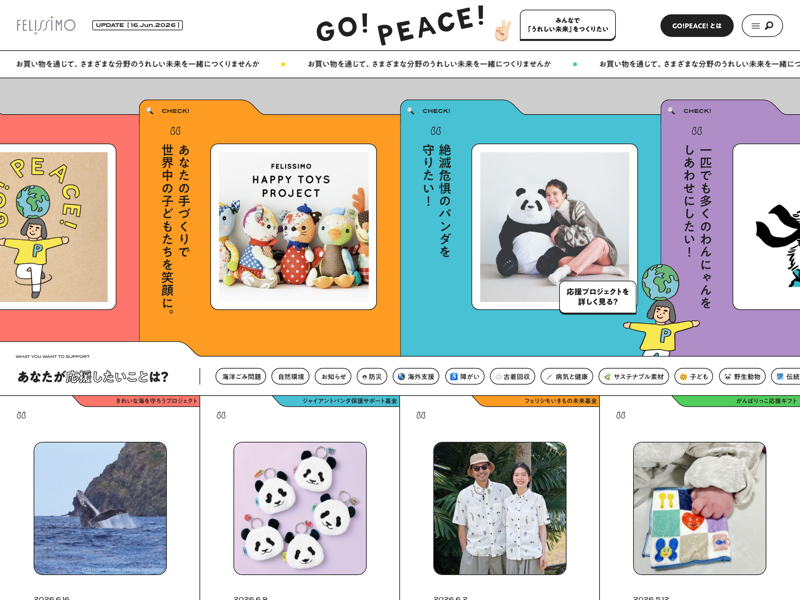
Task: Click the accessibility icon in 障がい tag
Action: [454, 377]
